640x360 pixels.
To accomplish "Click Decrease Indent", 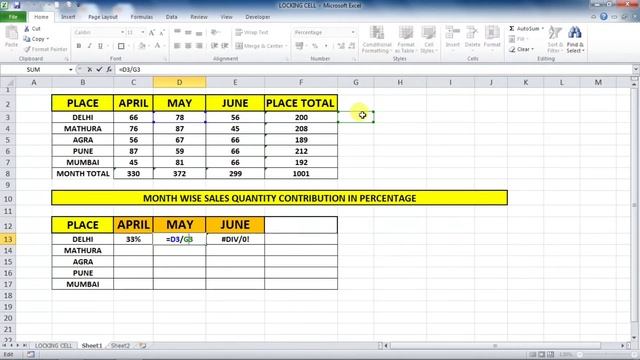I will (x=214, y=46).
